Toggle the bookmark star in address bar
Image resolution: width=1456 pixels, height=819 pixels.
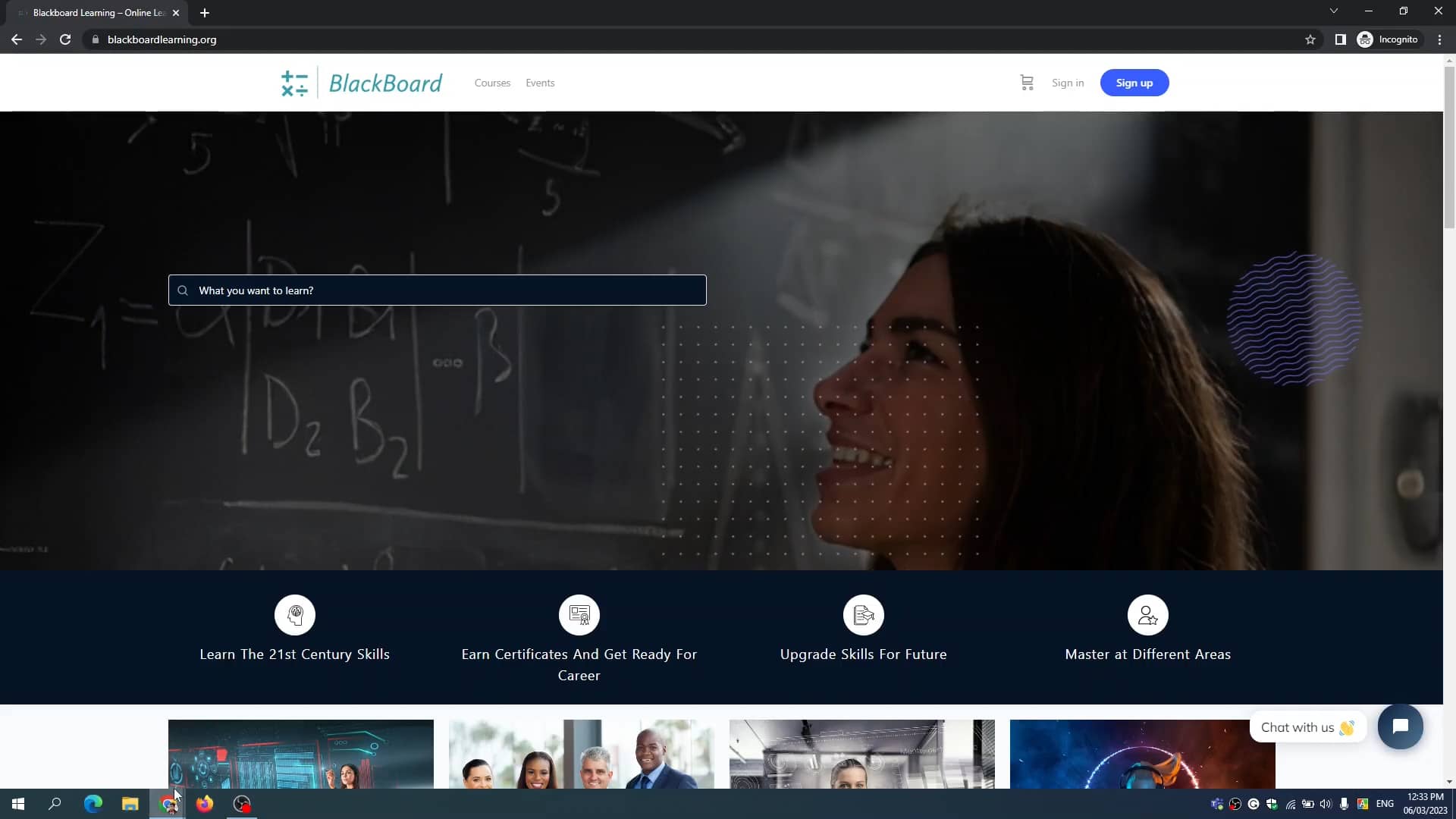click(x=1310, y=39)
